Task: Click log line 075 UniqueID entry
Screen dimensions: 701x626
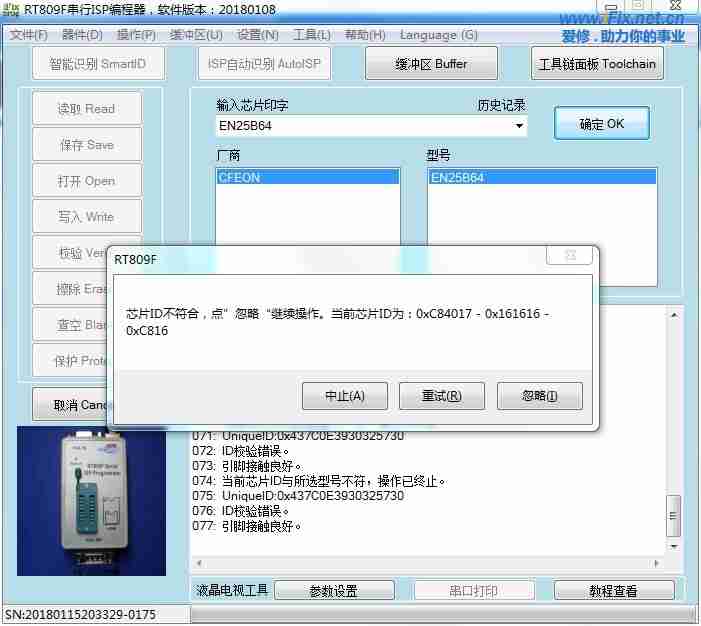Action: pos(298,496)
